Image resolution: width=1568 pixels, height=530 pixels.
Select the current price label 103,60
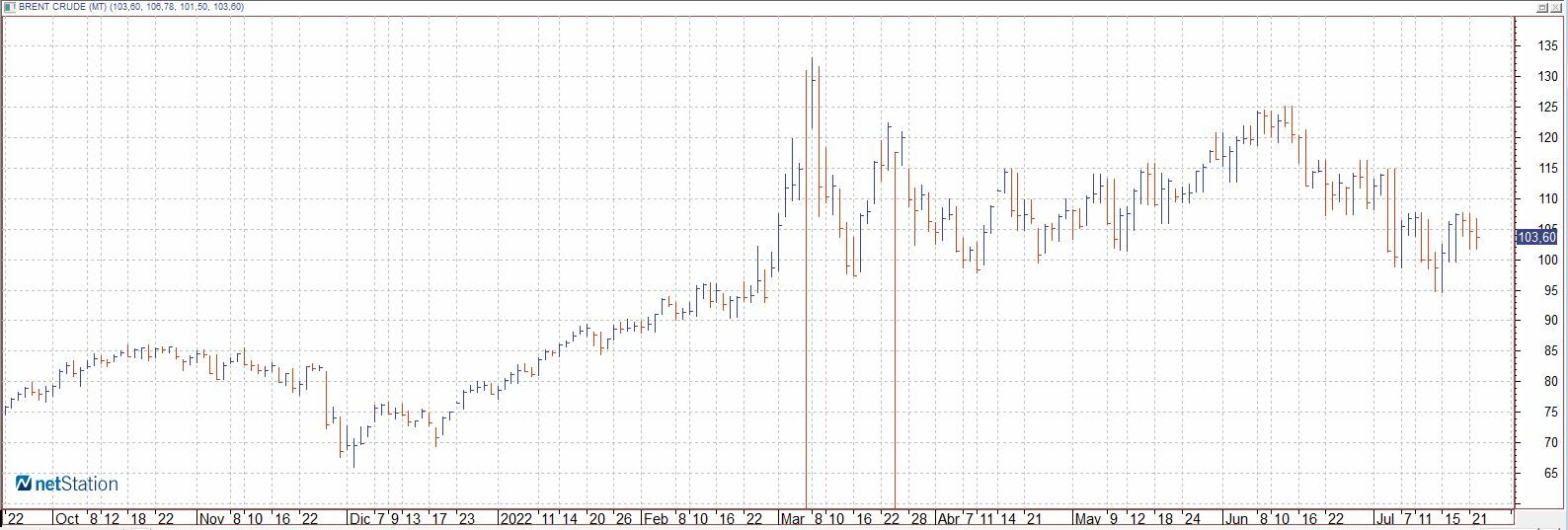1536,237
